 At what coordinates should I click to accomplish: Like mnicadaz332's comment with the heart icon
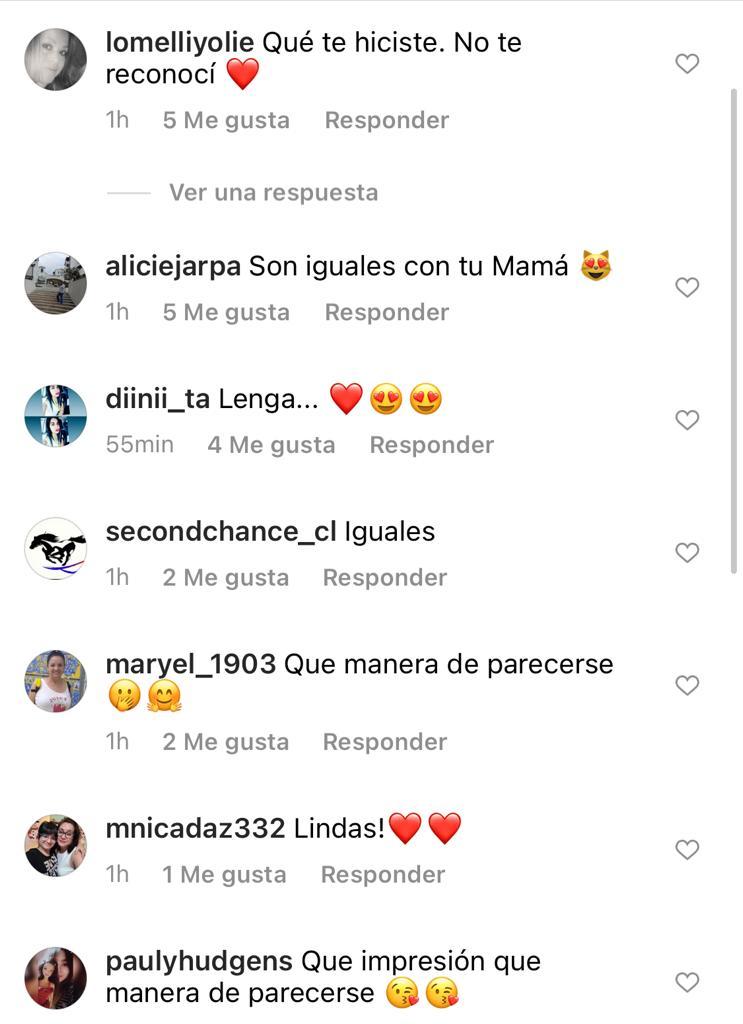tap(687, 849)
